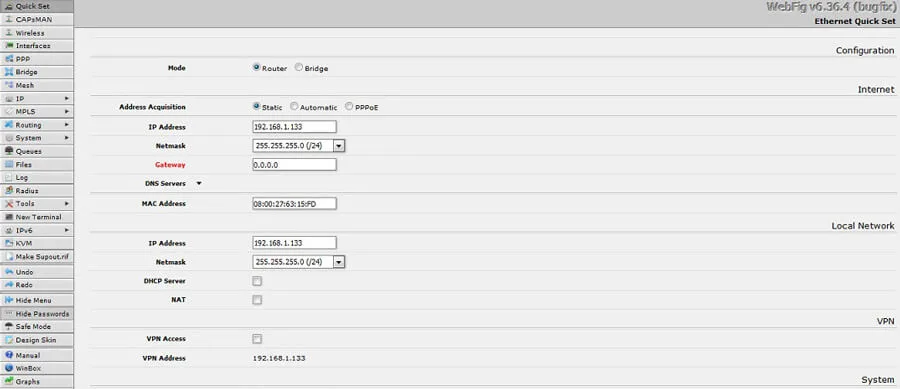Click the Design Skin icon
The width and height of the screenshot is (900, 389).
(9, 340)
